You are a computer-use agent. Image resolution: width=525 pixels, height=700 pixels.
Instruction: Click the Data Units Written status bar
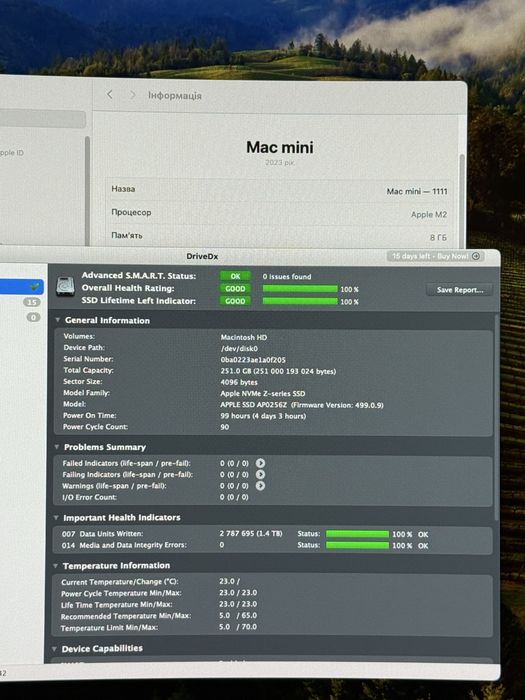357,534
